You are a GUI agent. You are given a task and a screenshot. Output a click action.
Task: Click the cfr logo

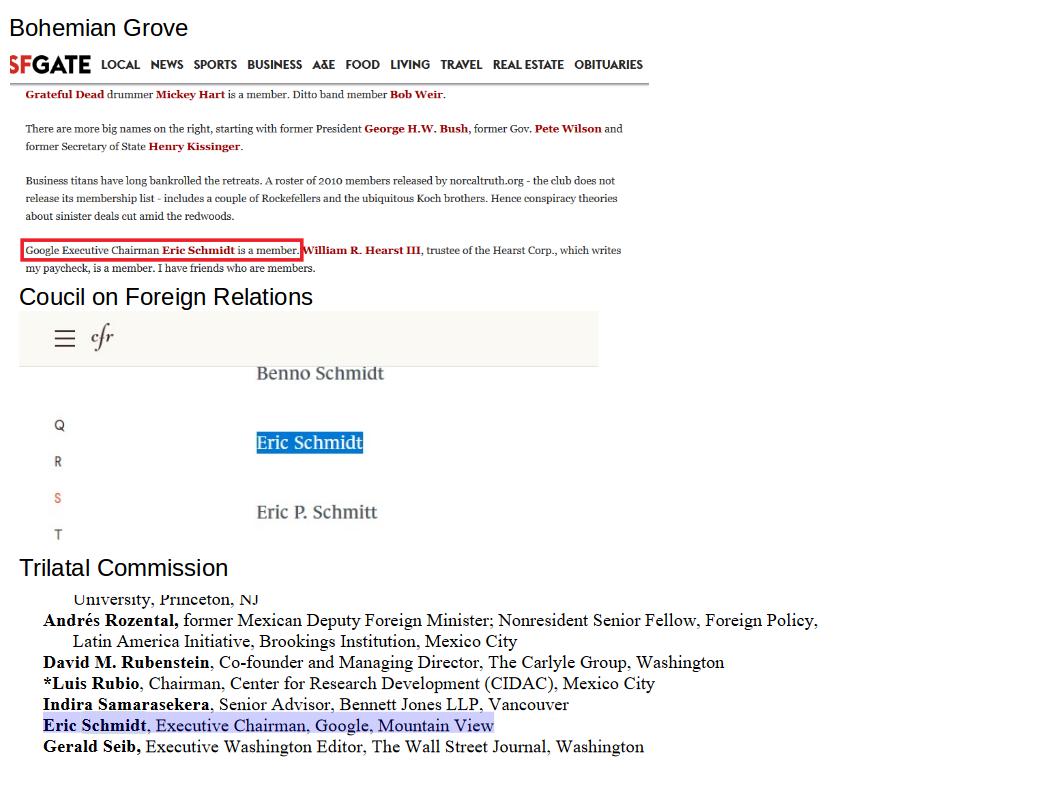pyautogui.click(x=102, y=337)
